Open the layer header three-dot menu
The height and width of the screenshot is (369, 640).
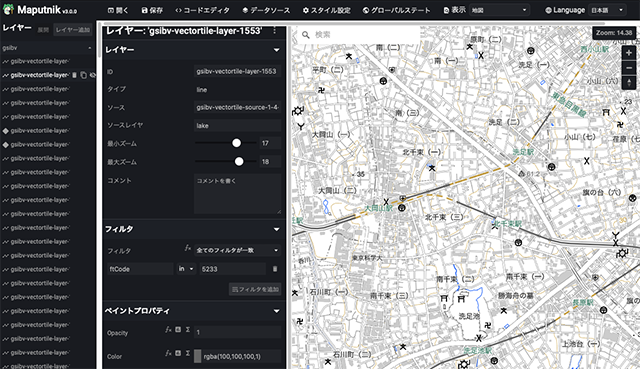(275, 31)
